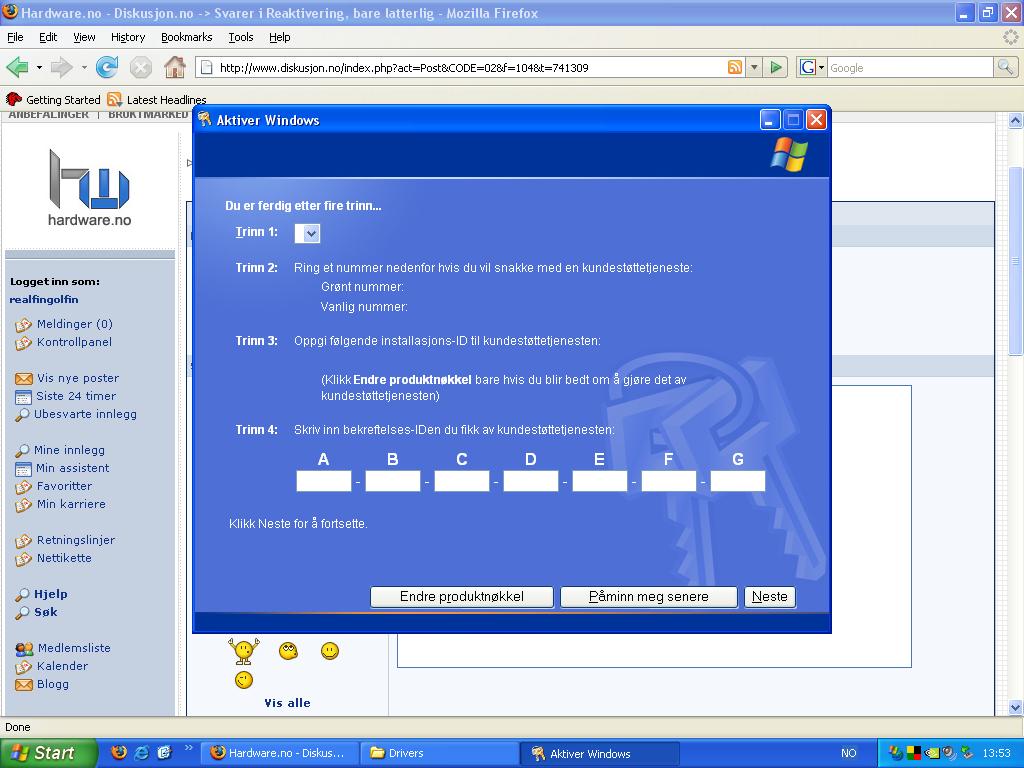Image resolution: width=1024 pixels, height=768 pixels.
Task: Click confirmation ID field A
Action: pos(324,481)
